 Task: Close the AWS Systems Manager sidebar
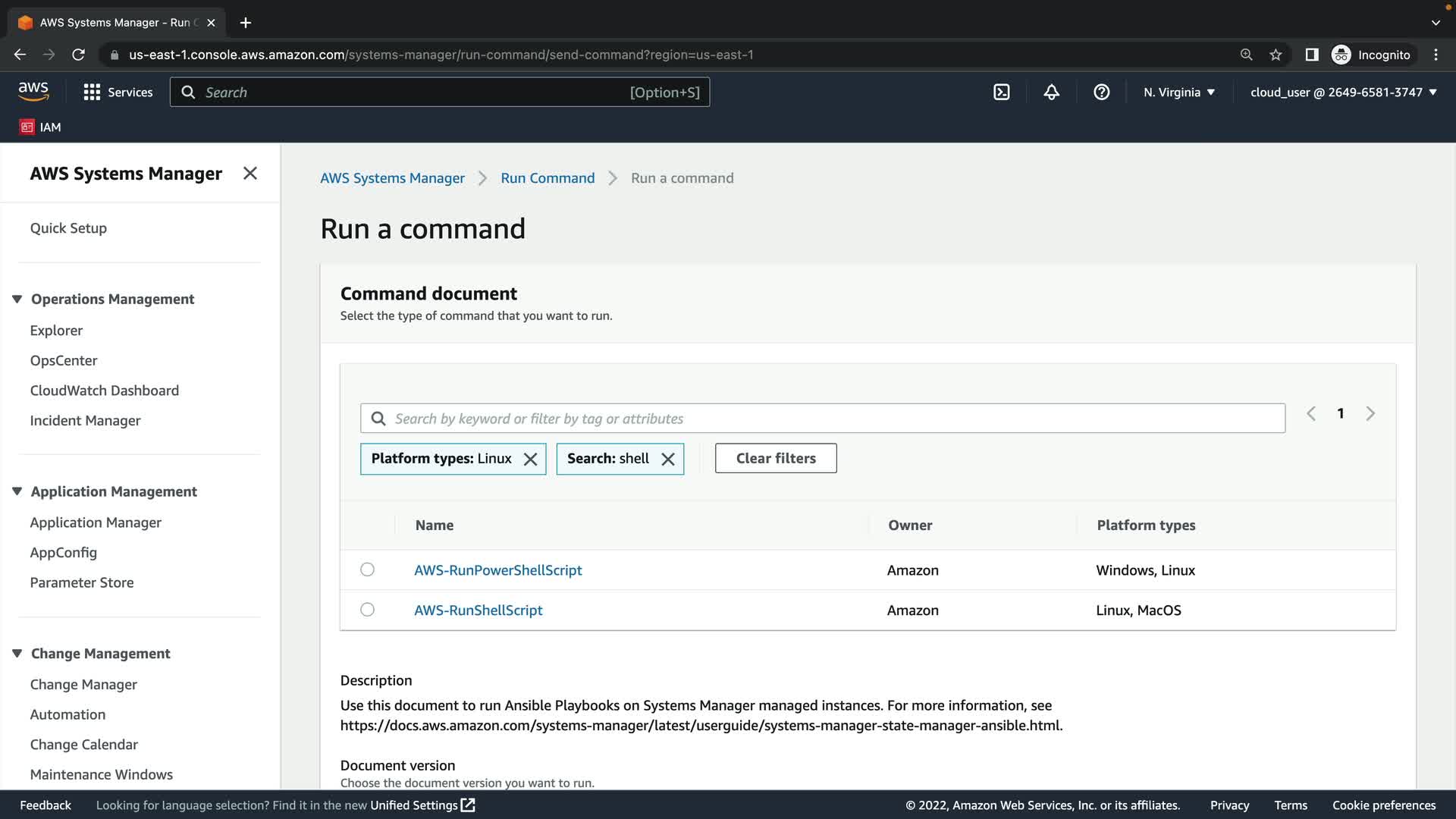coord(250,174)
